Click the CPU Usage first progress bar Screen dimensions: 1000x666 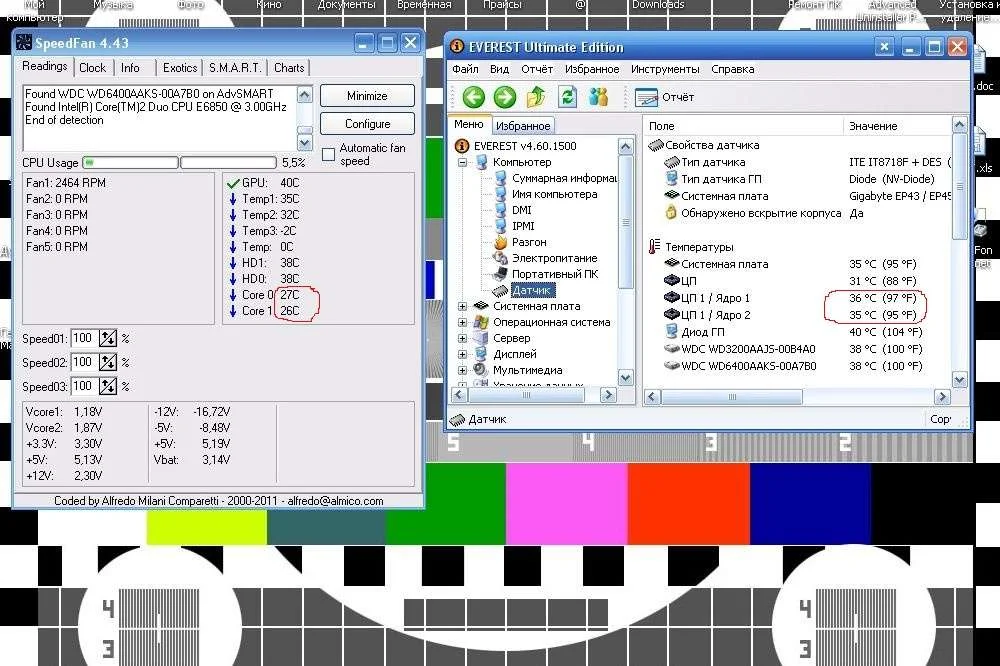click(x=130, y=163)
